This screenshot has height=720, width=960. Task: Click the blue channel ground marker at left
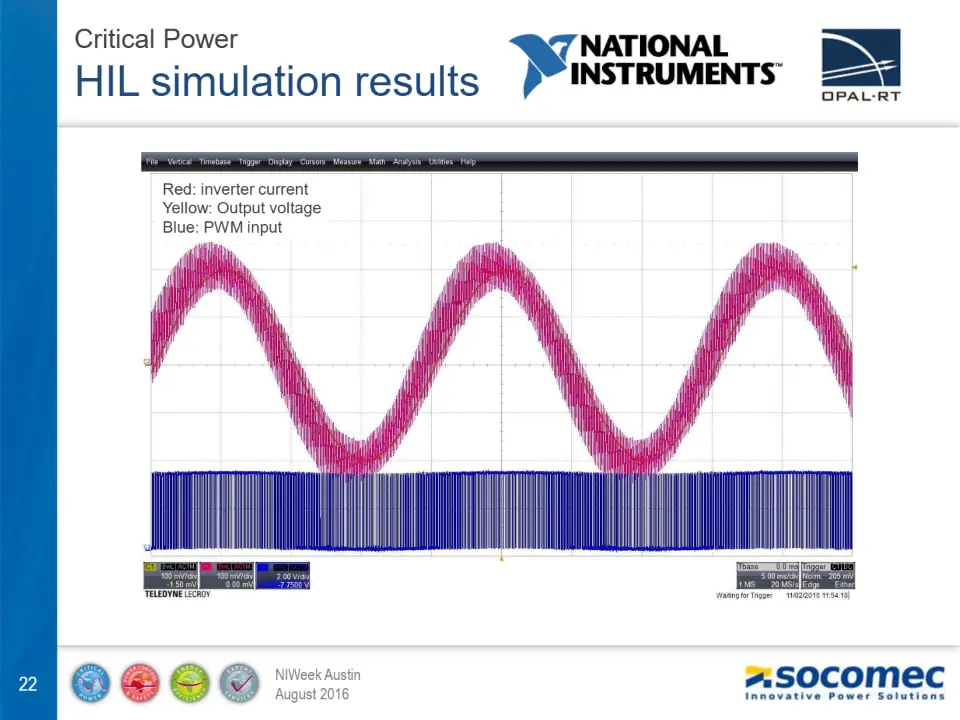[147, 547]
